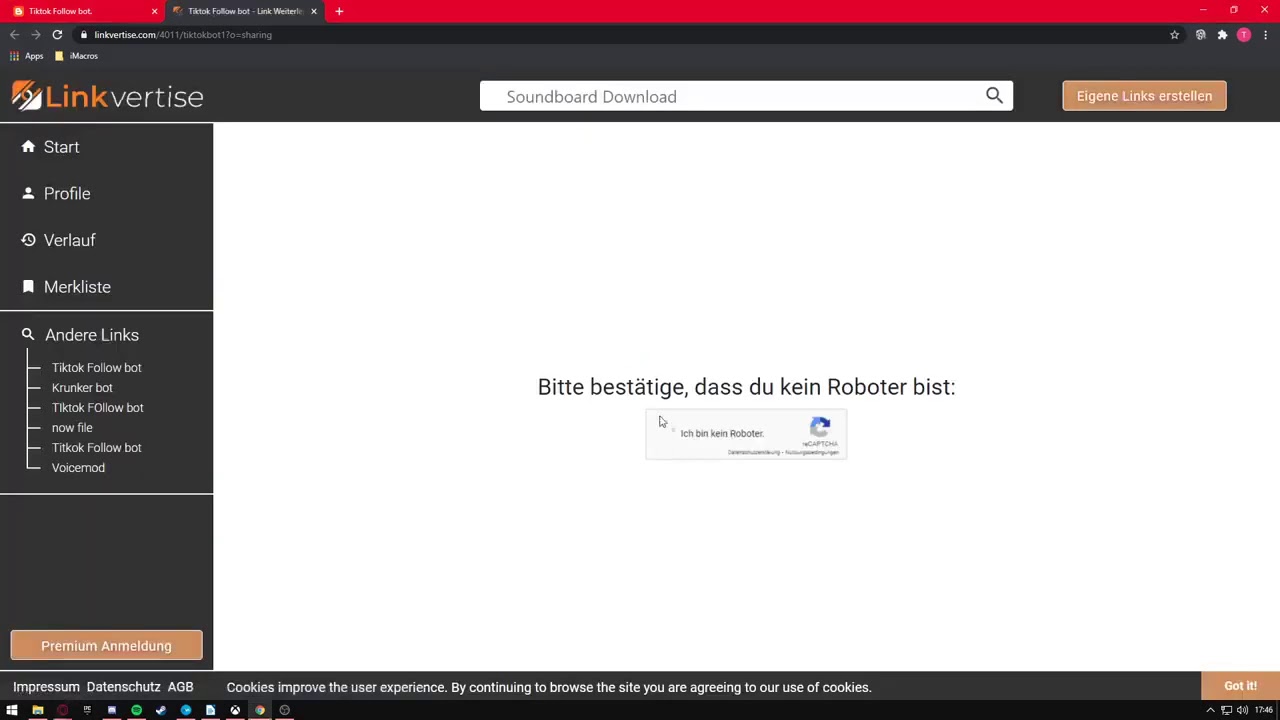Show hidden system tray icons
Viewport: 1280px width, 720px height.
(1210, 710)
